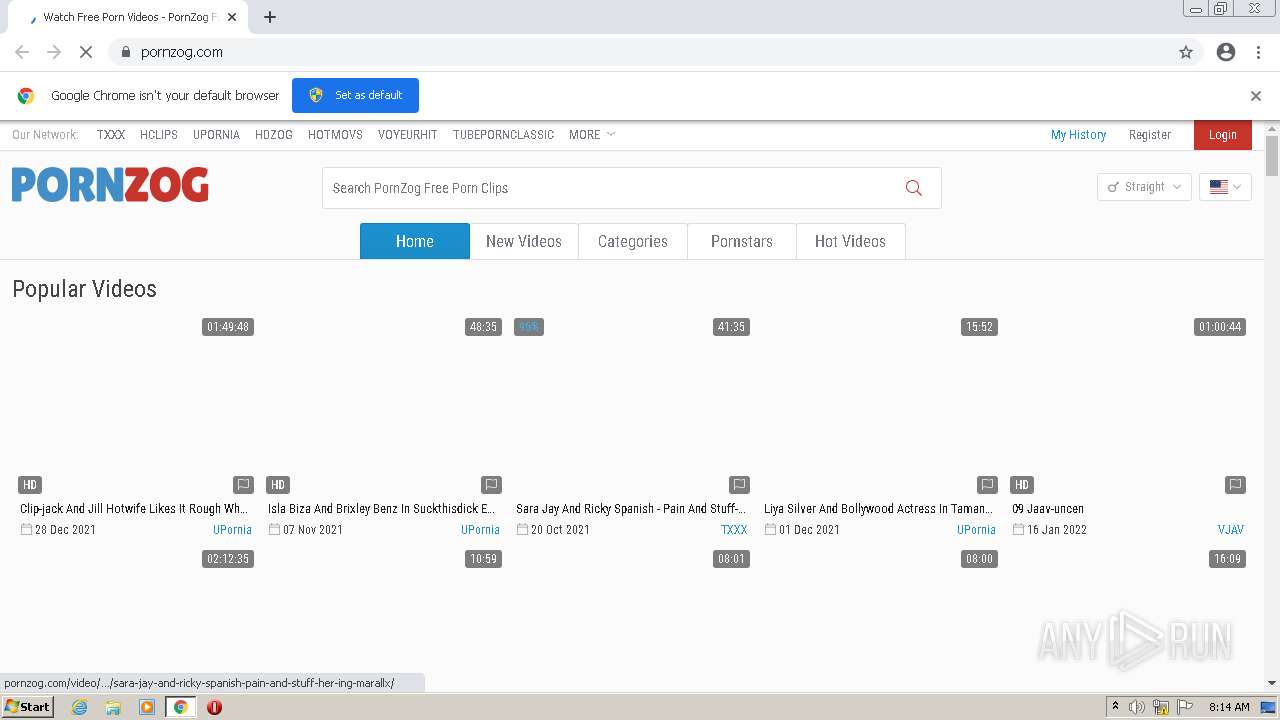
Task: Bookmark this page with the star
Action: pos(1186,52)
